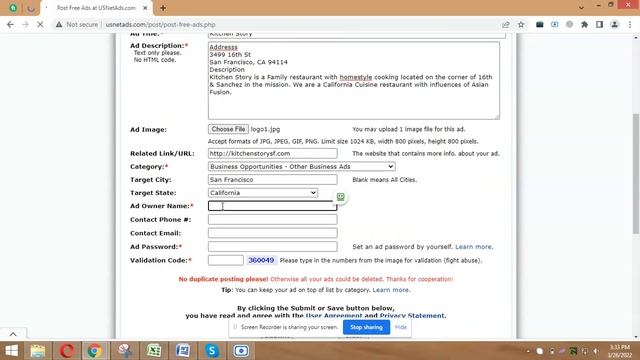Click the 'No duplicate posting please!' warning text
This screenshot has width=640, height=360.
pos(223,279)
